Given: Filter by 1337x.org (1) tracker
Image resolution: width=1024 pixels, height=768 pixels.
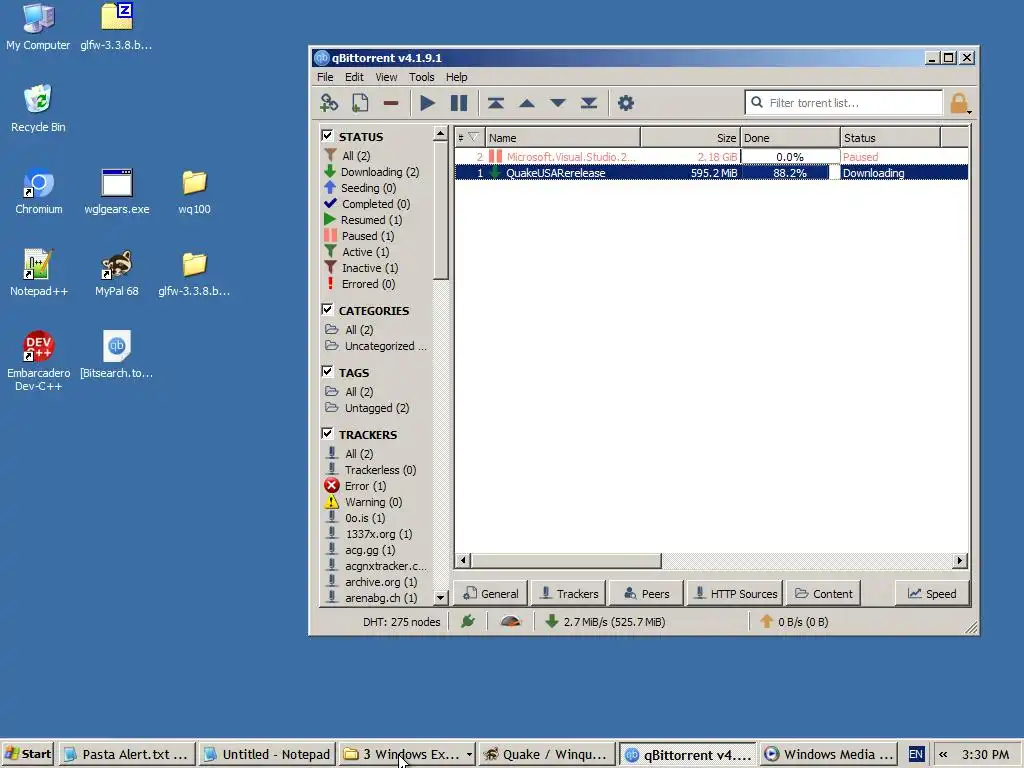Looking at the screenshot, I should pyautogui.click(x=369, y=534).
